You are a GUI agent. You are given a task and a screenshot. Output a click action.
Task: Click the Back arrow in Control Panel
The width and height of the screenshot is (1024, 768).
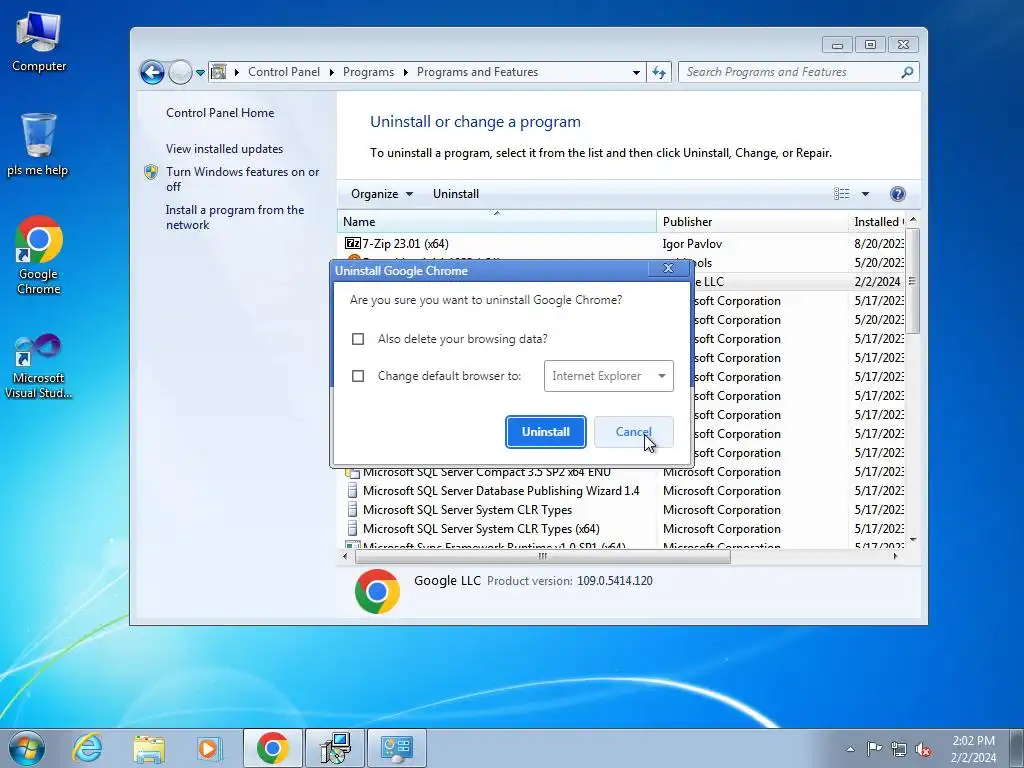click(152, 72)
